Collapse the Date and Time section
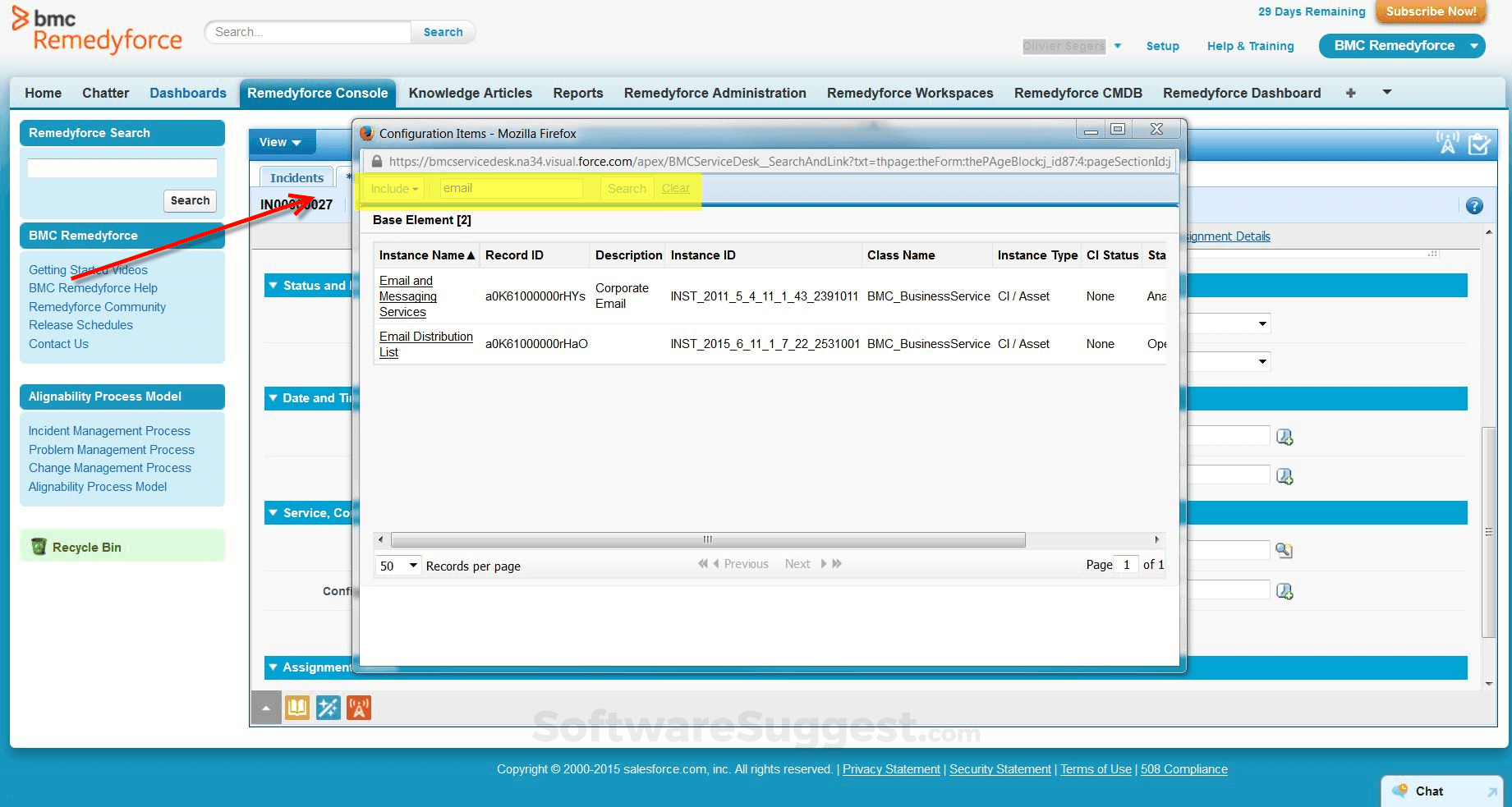This screenshot has height=807, width=1512. pyautogui.click(x=273, y=398)
